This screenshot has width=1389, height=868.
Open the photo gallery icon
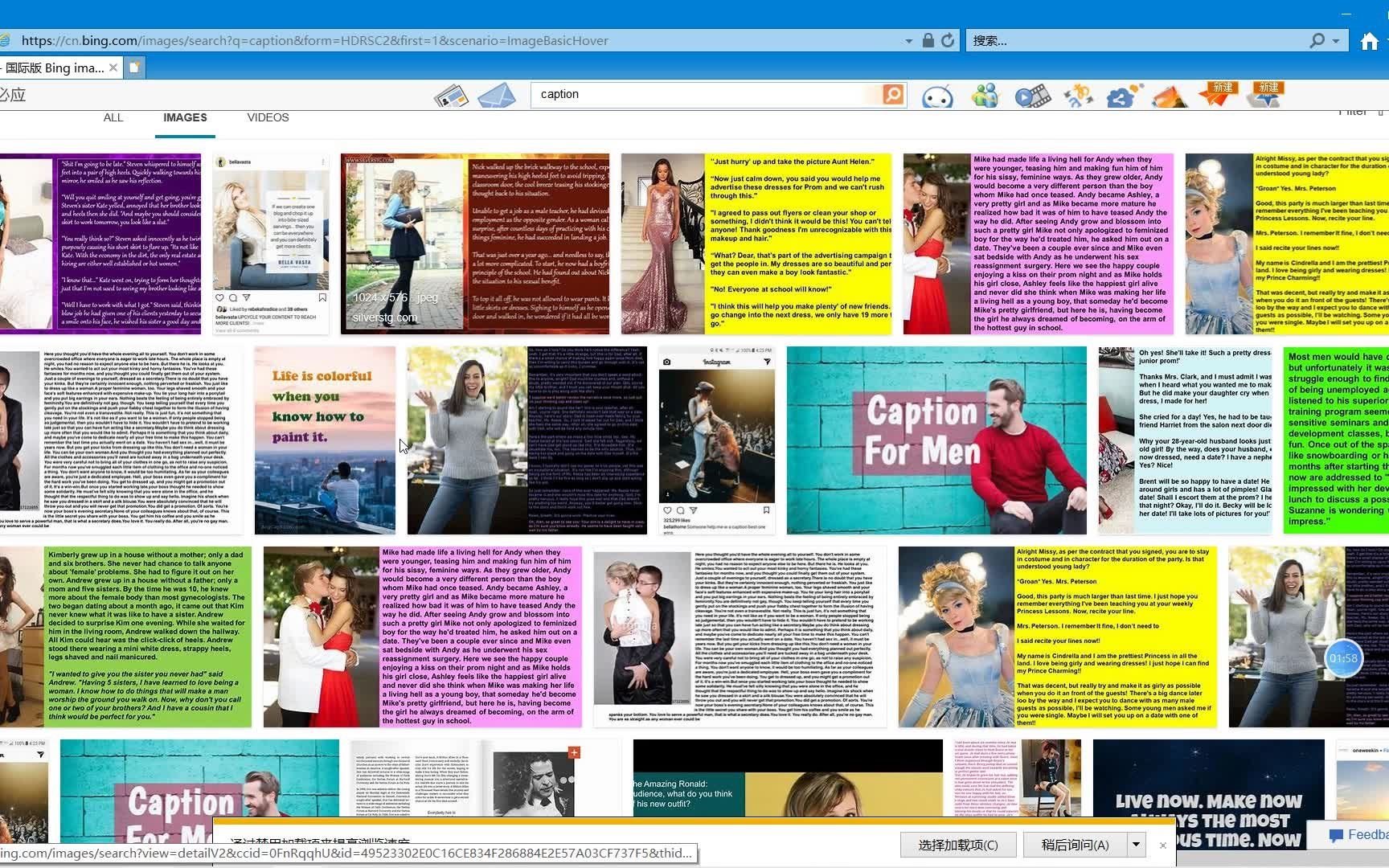(x=1170, y=96)
